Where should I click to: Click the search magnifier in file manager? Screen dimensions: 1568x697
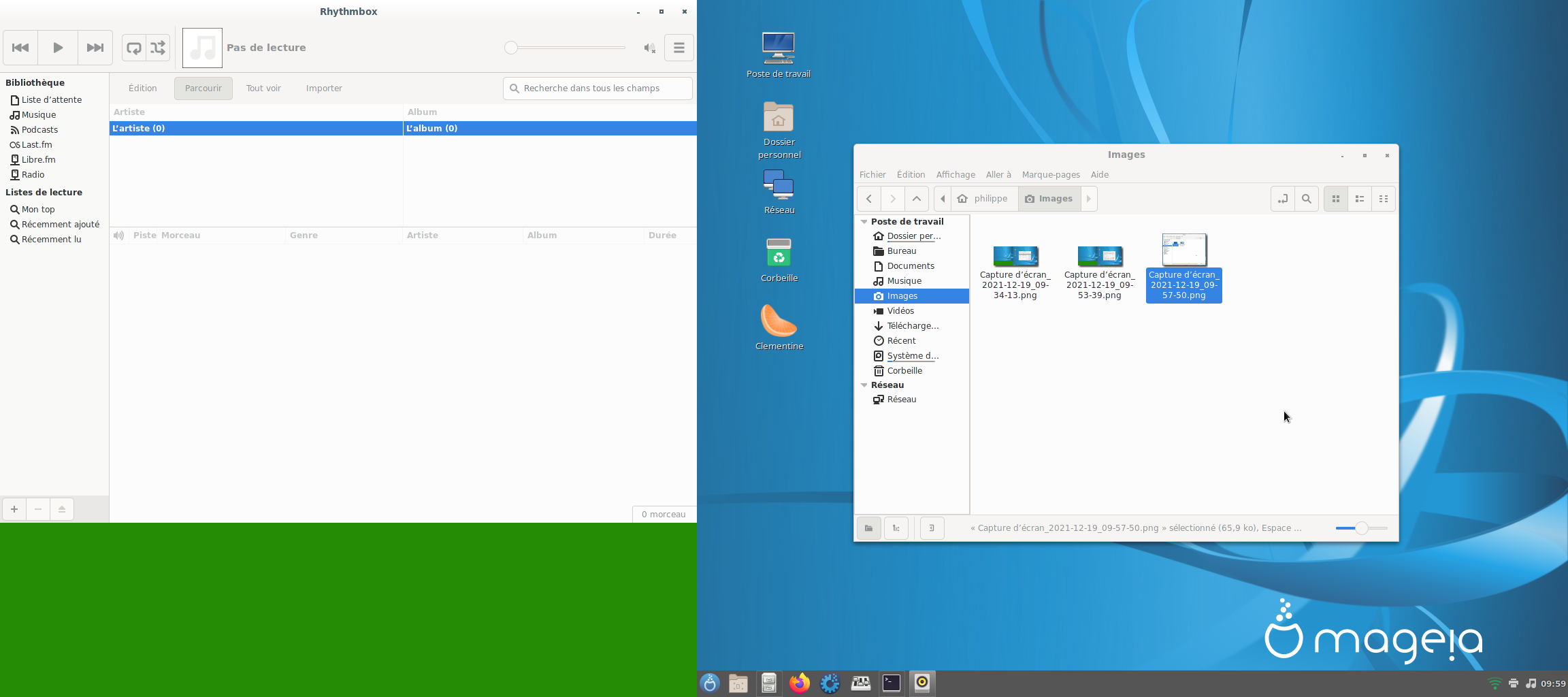[1307, 199]
